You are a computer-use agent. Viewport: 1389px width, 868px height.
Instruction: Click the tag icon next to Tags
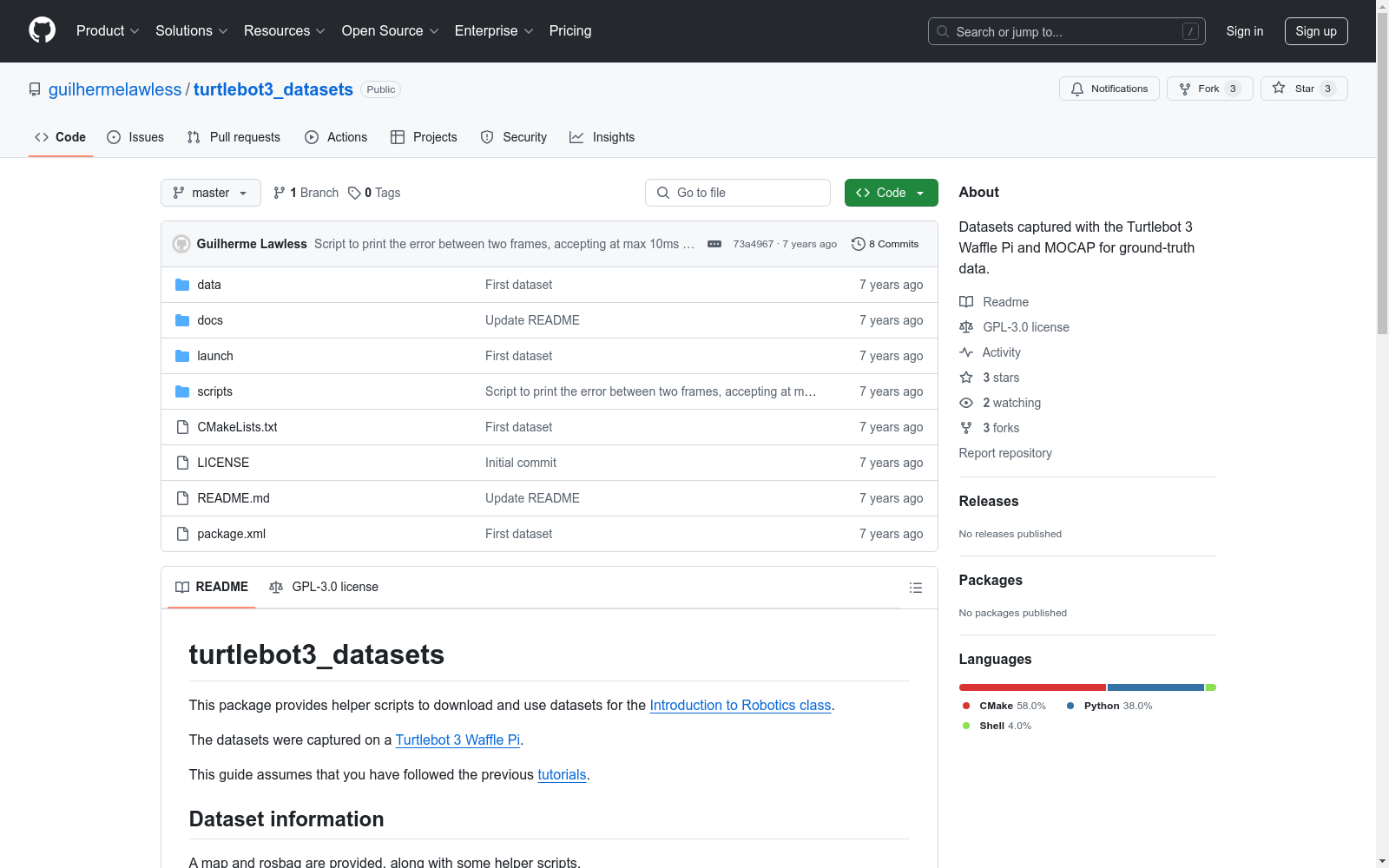pos(354,193)
